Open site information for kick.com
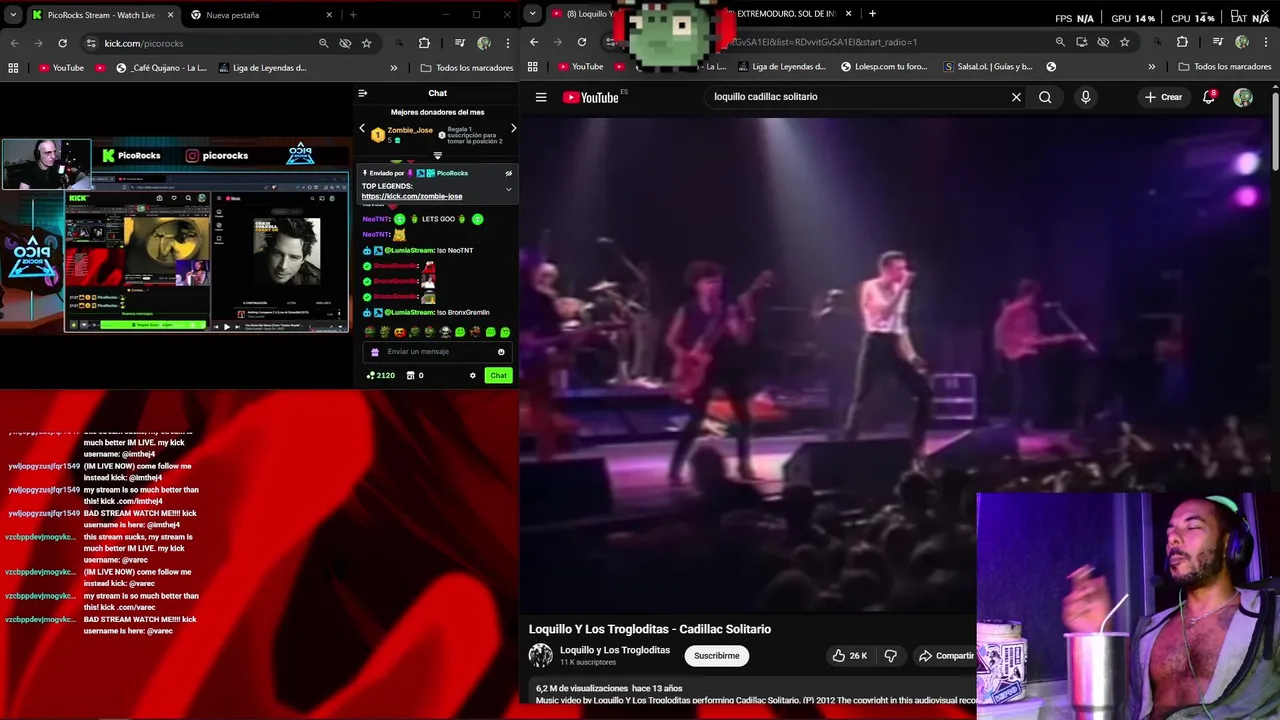This screenshot has width=1280, height=720. 91,43
